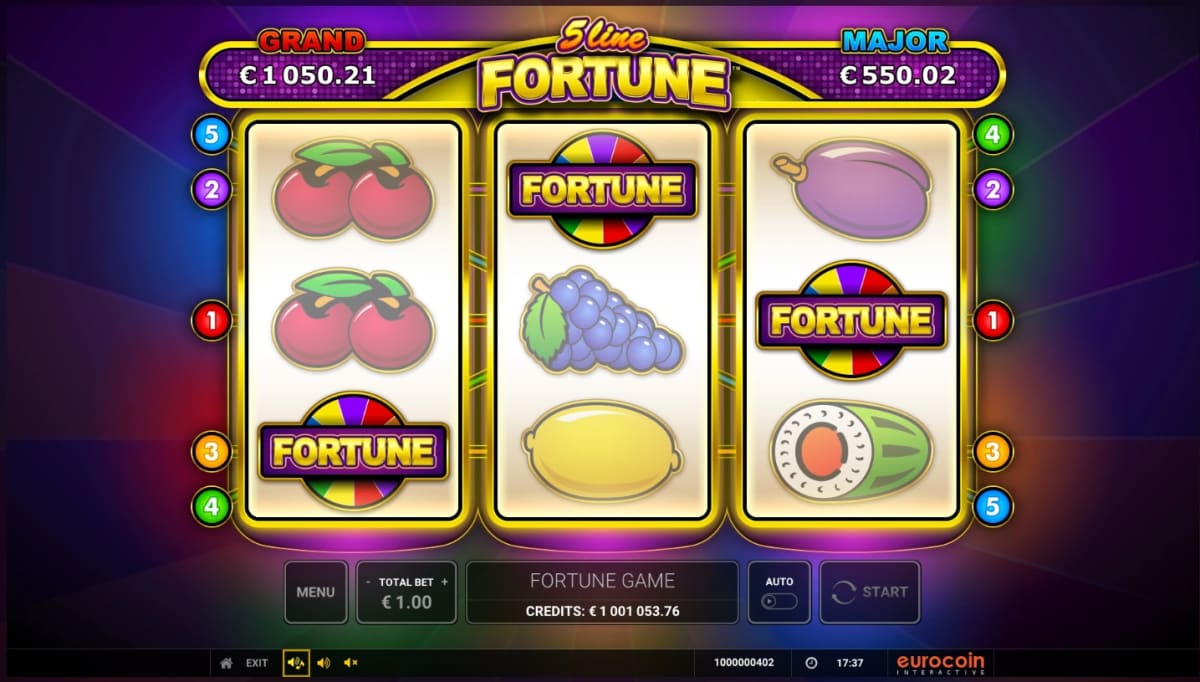Toggle the AUTO spin switch
Image resolution: width=1200 pixels, height=682 pixels.
point(779,602)
